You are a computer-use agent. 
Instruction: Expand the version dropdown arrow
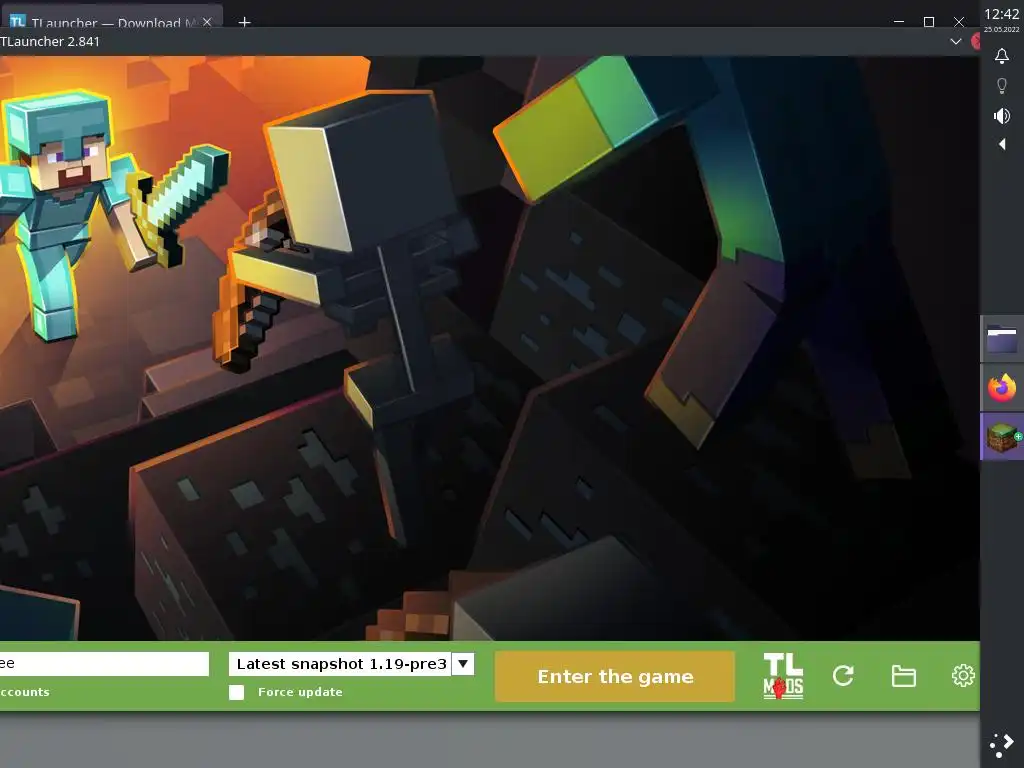[x=463, y=664]
